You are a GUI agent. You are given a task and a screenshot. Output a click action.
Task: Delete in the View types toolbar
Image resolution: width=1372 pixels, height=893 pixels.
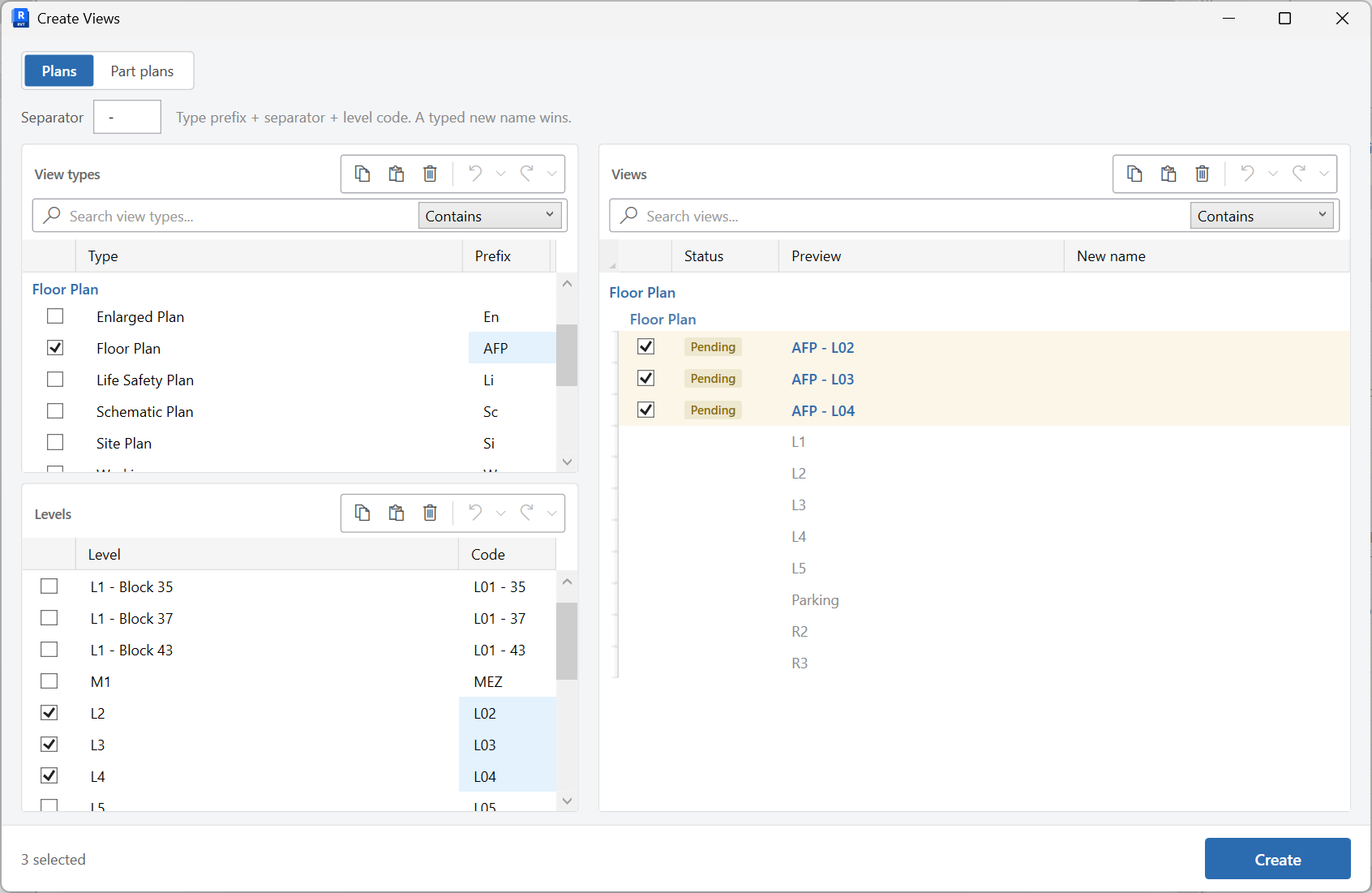click(x=431, y=174)
